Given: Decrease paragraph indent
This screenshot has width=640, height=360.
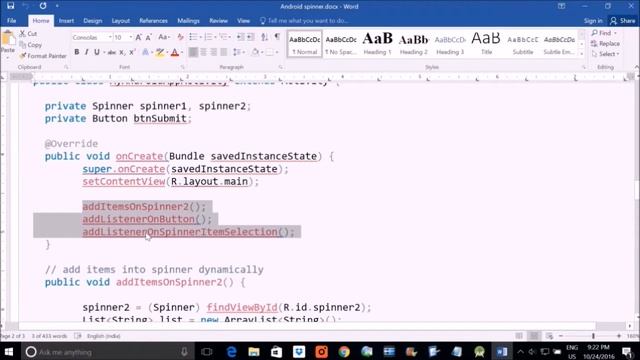Looking at the screenshot, I should pyautogui.click(x=240, y=37).
